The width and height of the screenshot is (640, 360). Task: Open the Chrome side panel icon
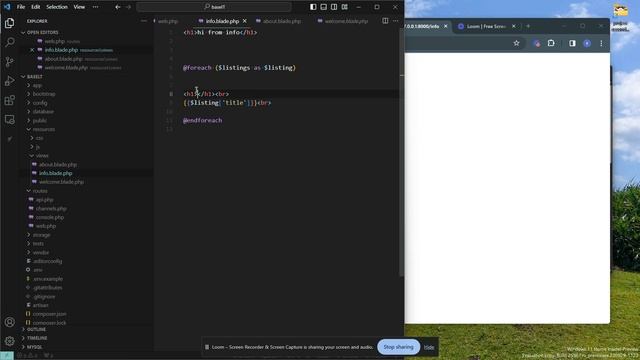tap(572, 43)
